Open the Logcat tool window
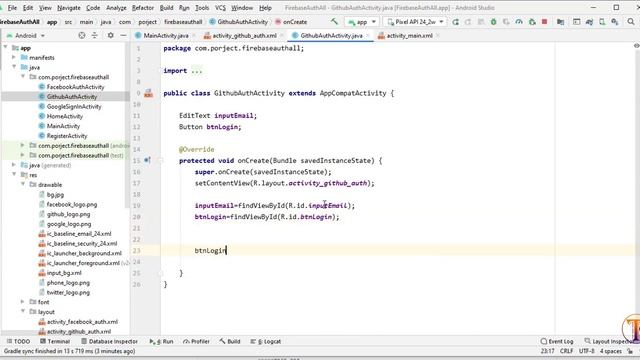 coord(266,342)
